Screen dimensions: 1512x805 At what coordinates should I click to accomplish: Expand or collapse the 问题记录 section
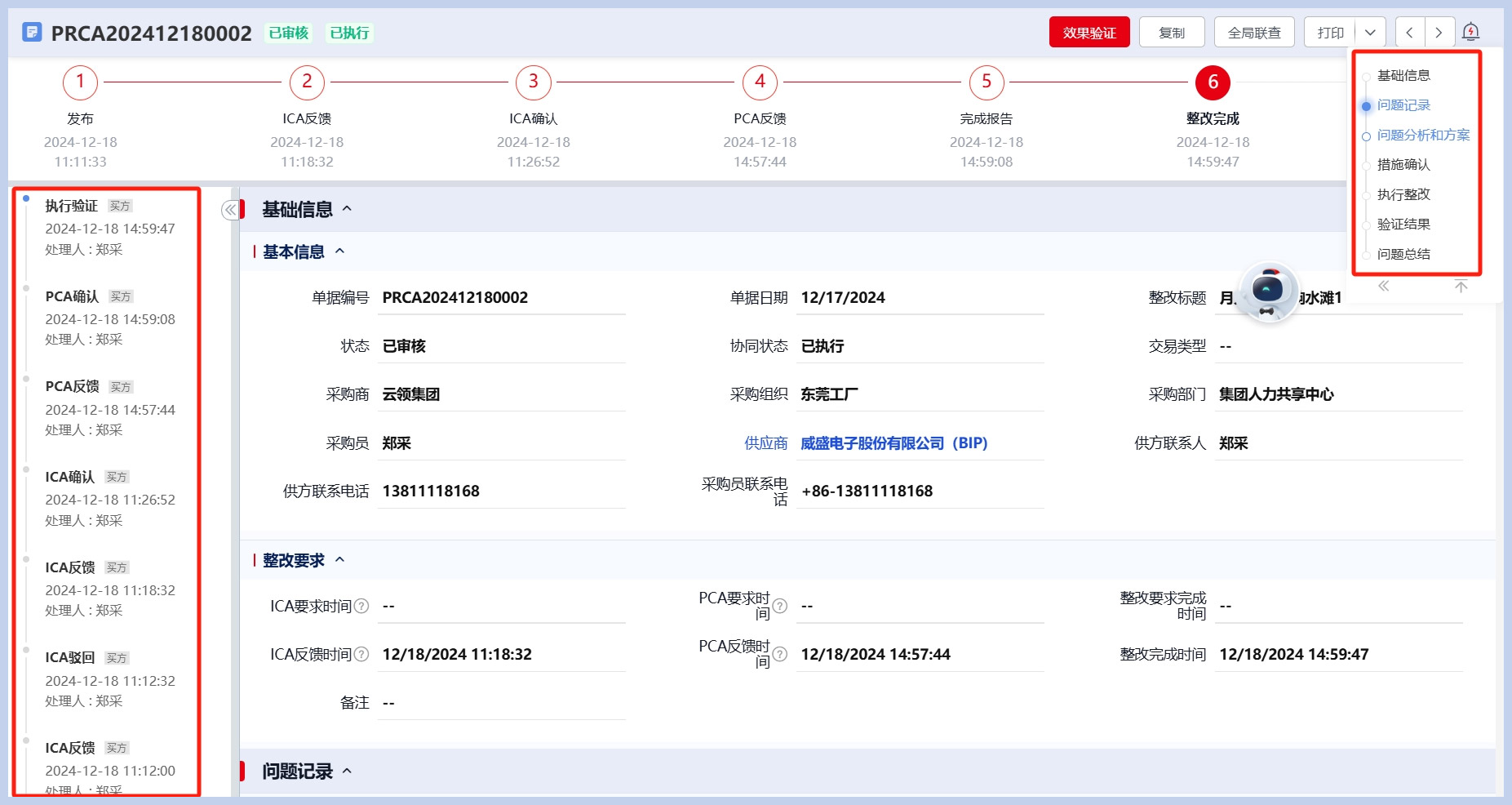(x=347, y=771)
